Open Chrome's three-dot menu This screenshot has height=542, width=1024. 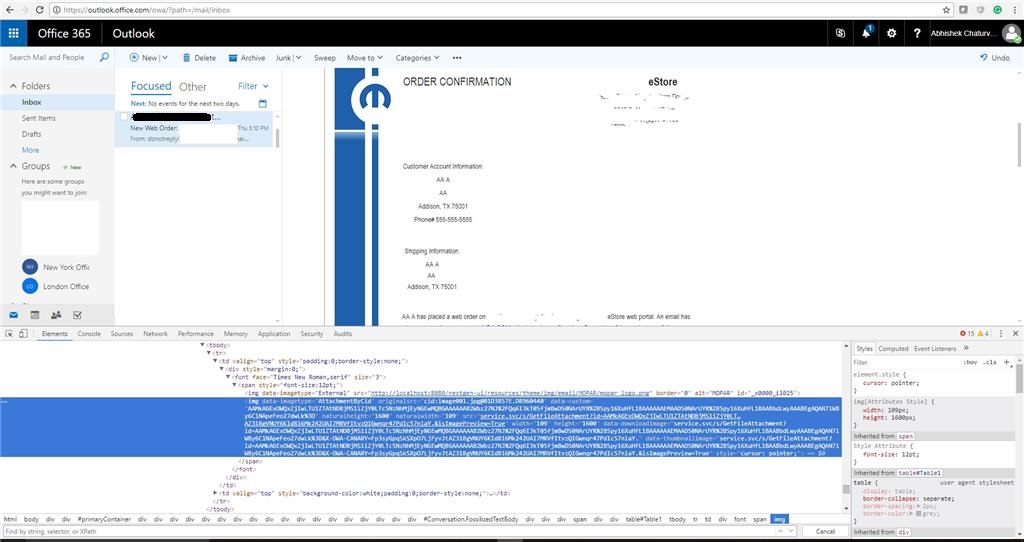[1014, 10]
